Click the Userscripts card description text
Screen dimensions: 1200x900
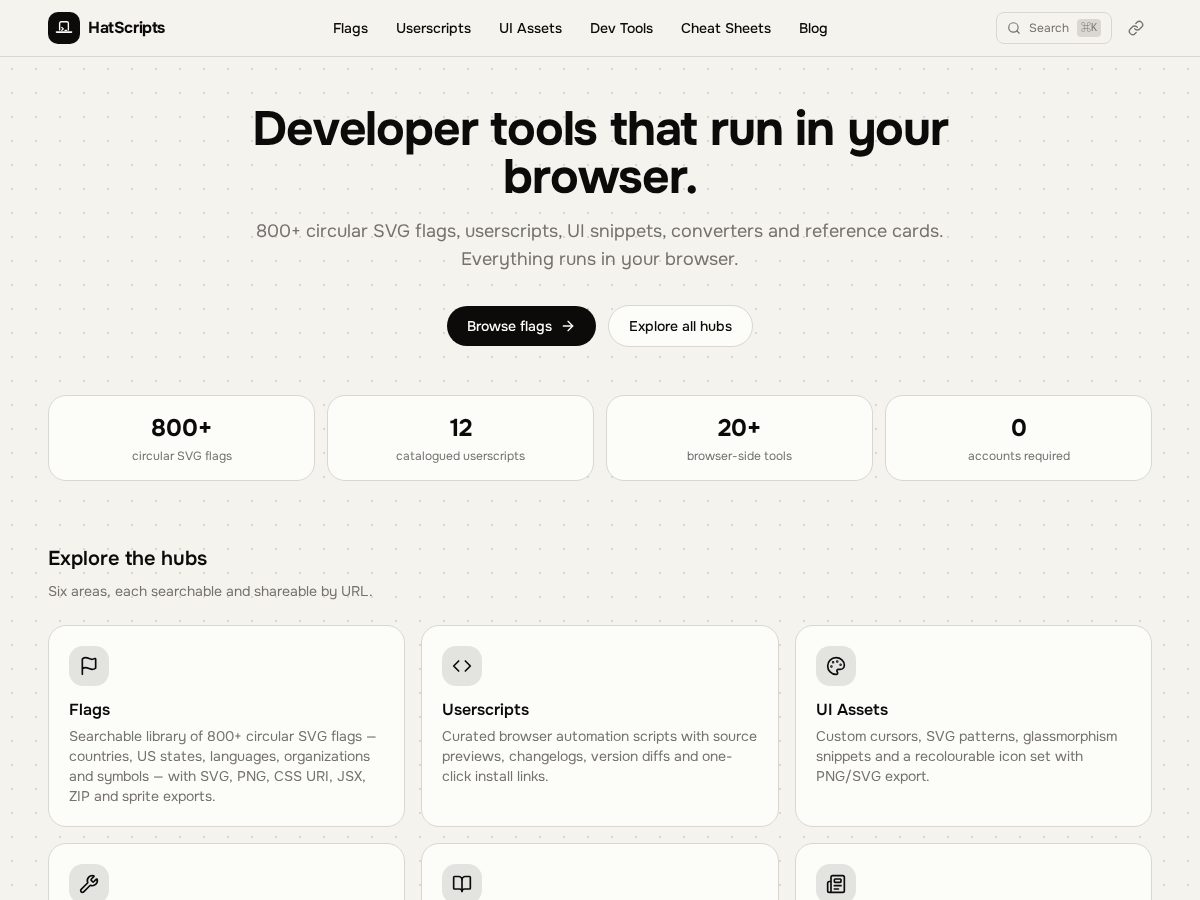click(599, 756)
